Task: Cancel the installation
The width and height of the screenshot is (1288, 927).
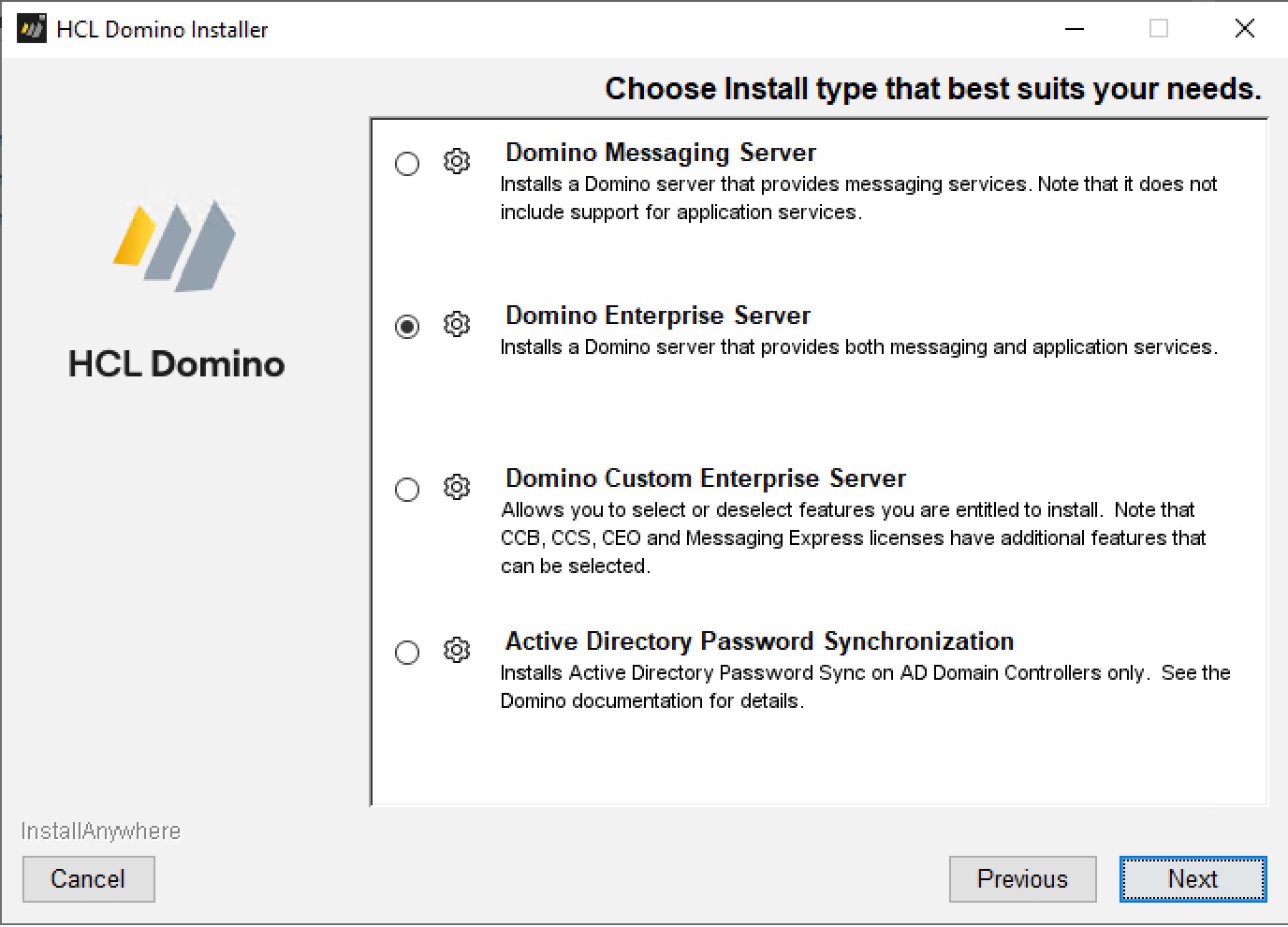Action: (x=88, y=879)
